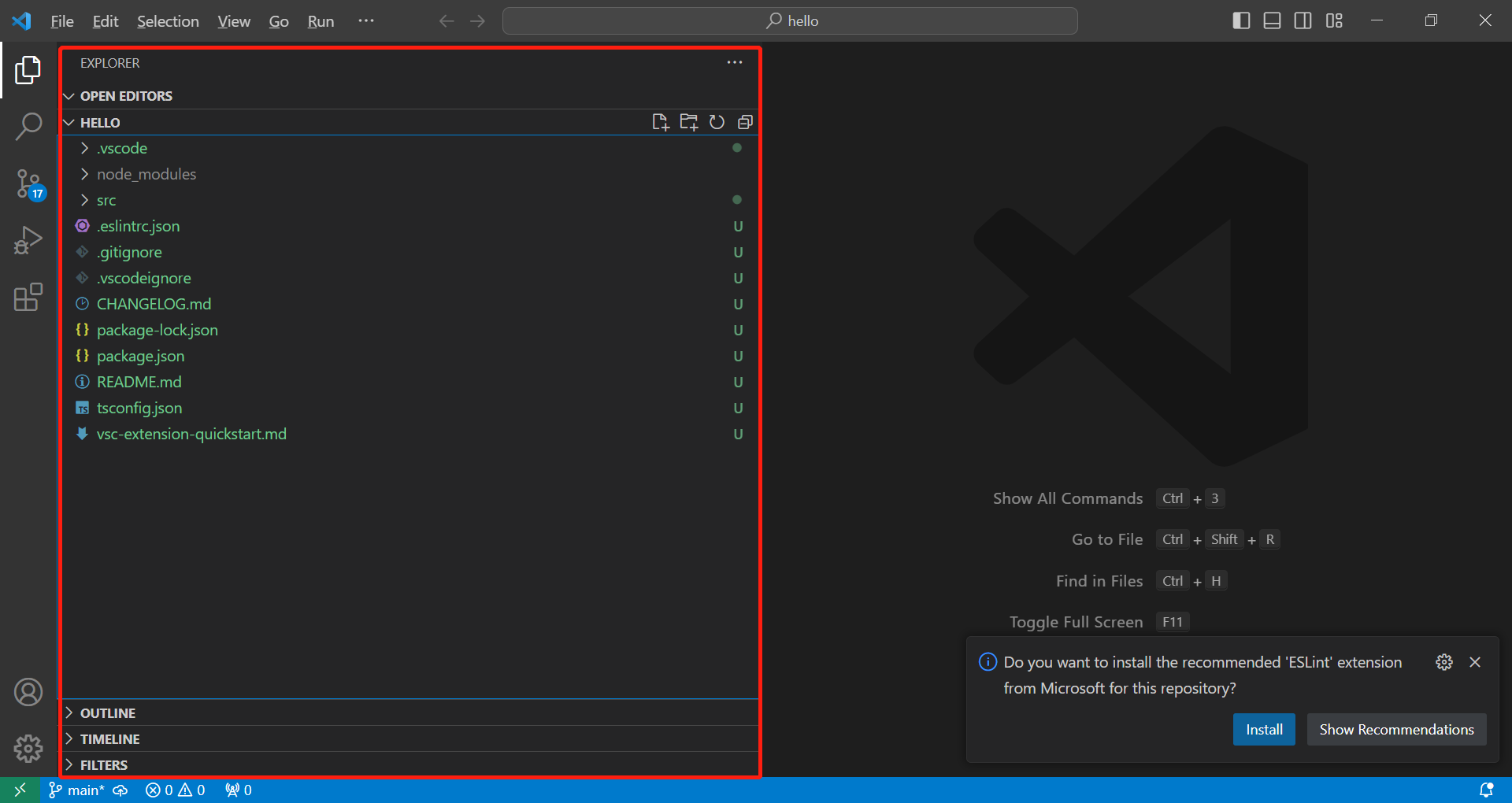Open Explorer views and more actions menu
The height and width of the screenshot is (803, 1512).
[735, 63]
